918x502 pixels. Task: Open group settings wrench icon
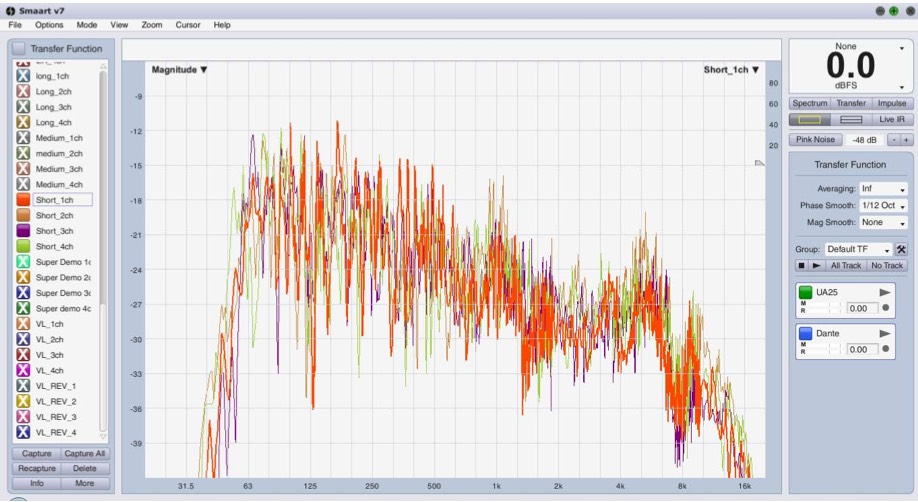901,250
